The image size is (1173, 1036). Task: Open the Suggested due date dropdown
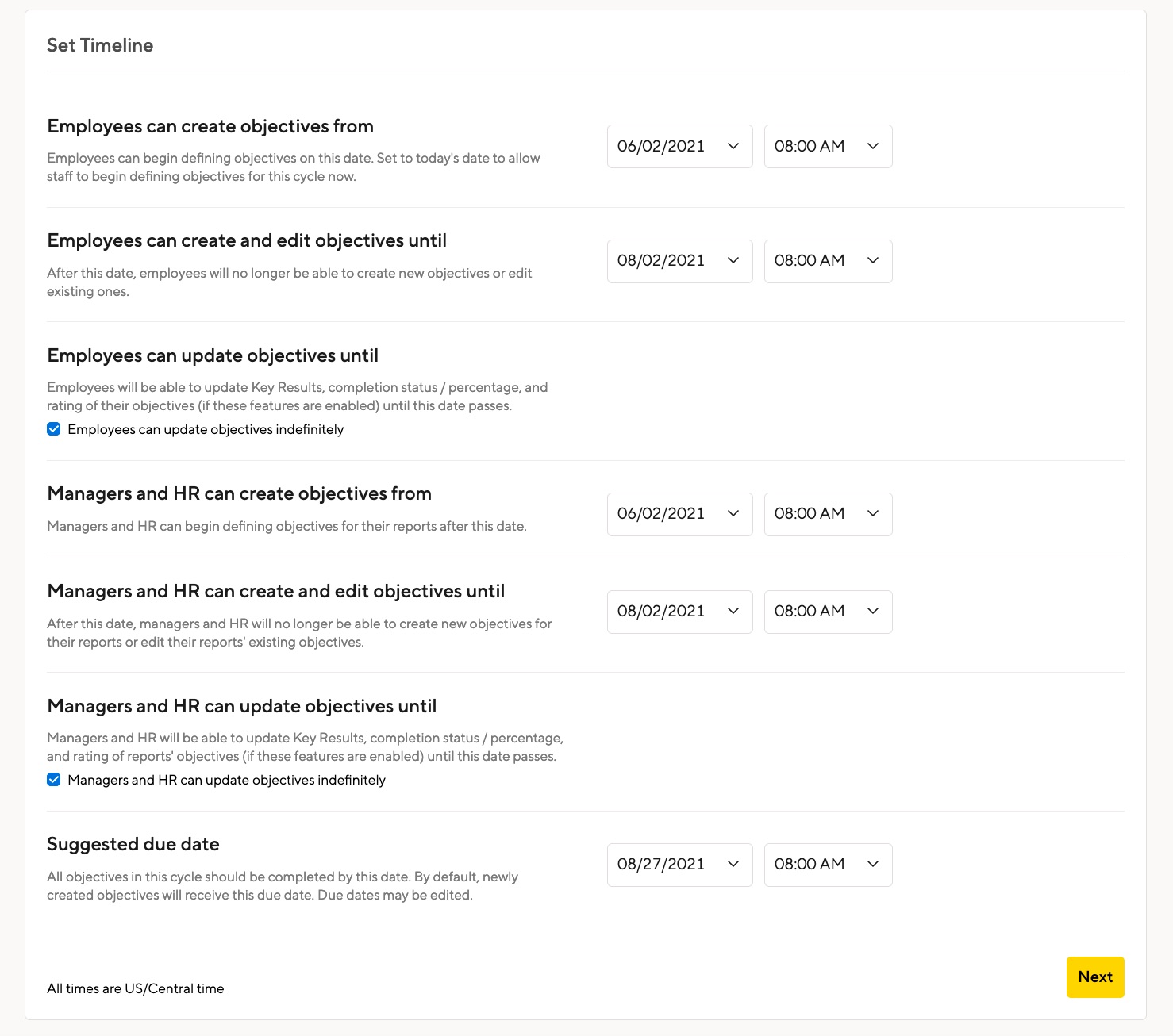679,865
